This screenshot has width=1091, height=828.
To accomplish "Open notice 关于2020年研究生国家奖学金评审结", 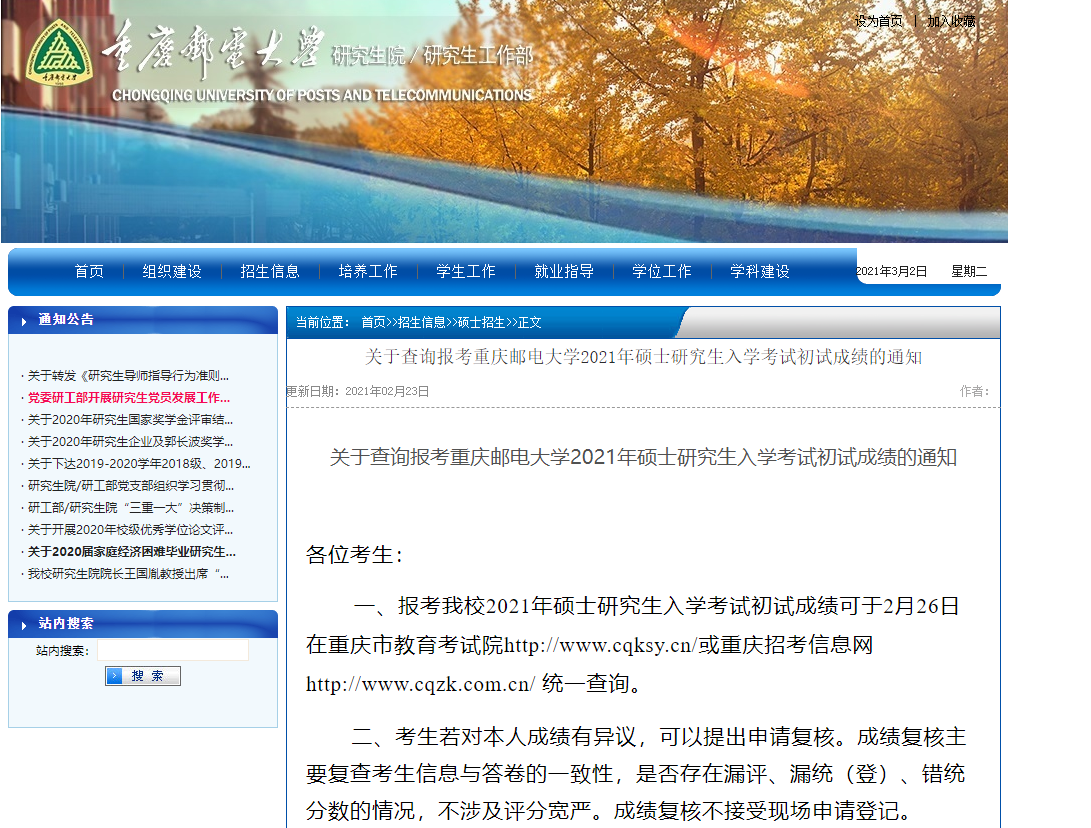I will click(130, 420).
